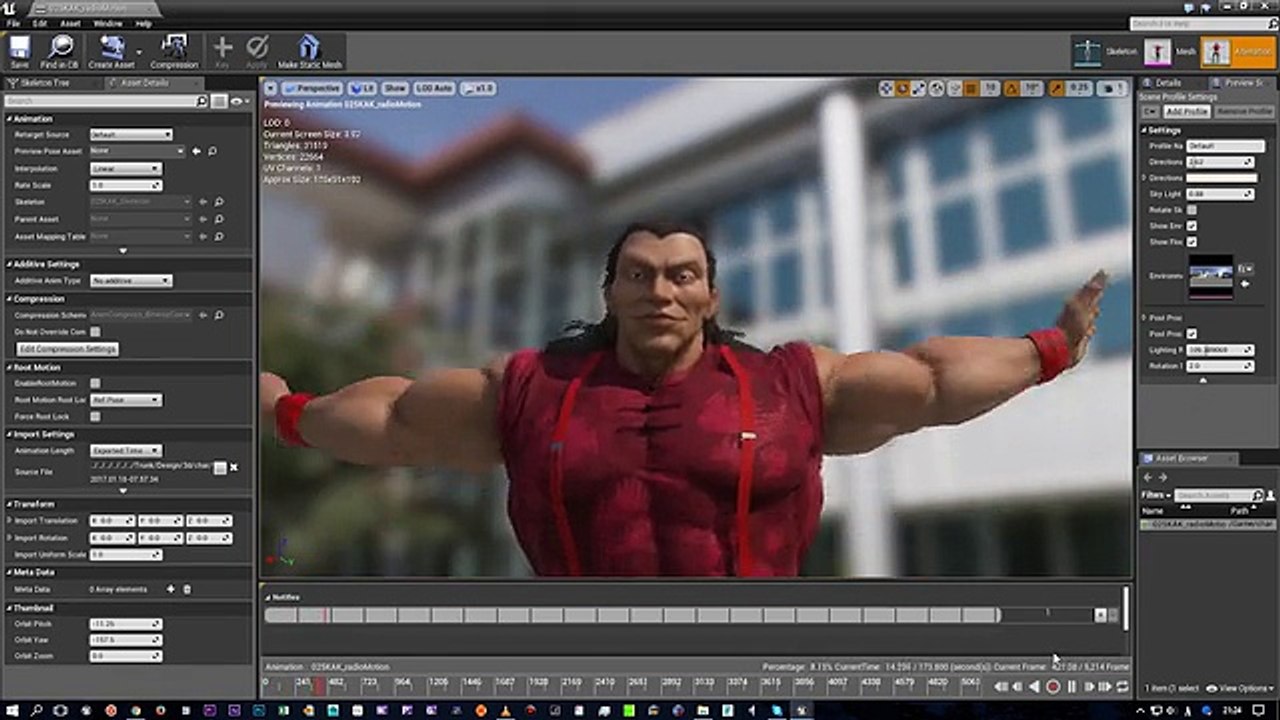Click Edit Compression Settings button

click(x=68, y=349)
